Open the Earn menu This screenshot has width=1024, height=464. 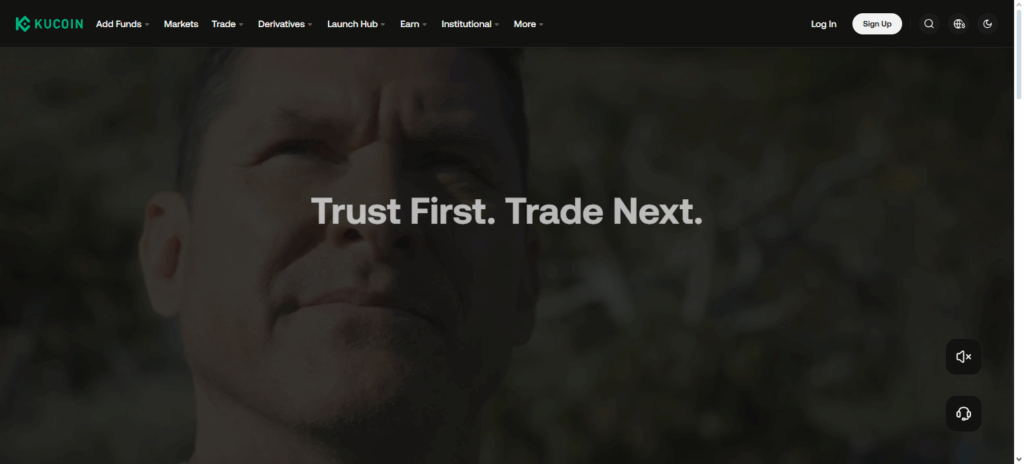tap(413, 24)
